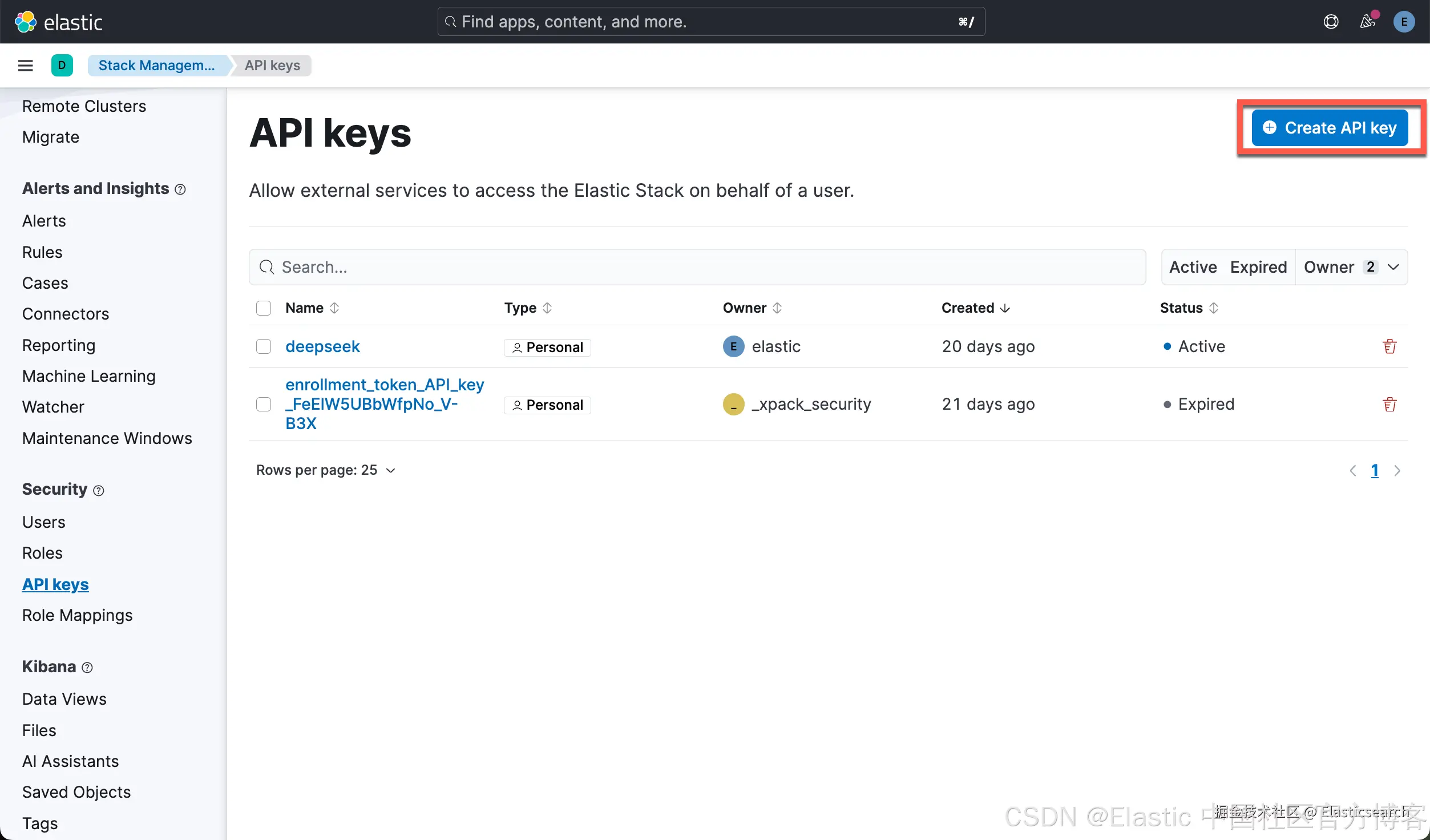1430x840 pixels.
Task: Click the user avatar E icon
Action: point(1404,22)
